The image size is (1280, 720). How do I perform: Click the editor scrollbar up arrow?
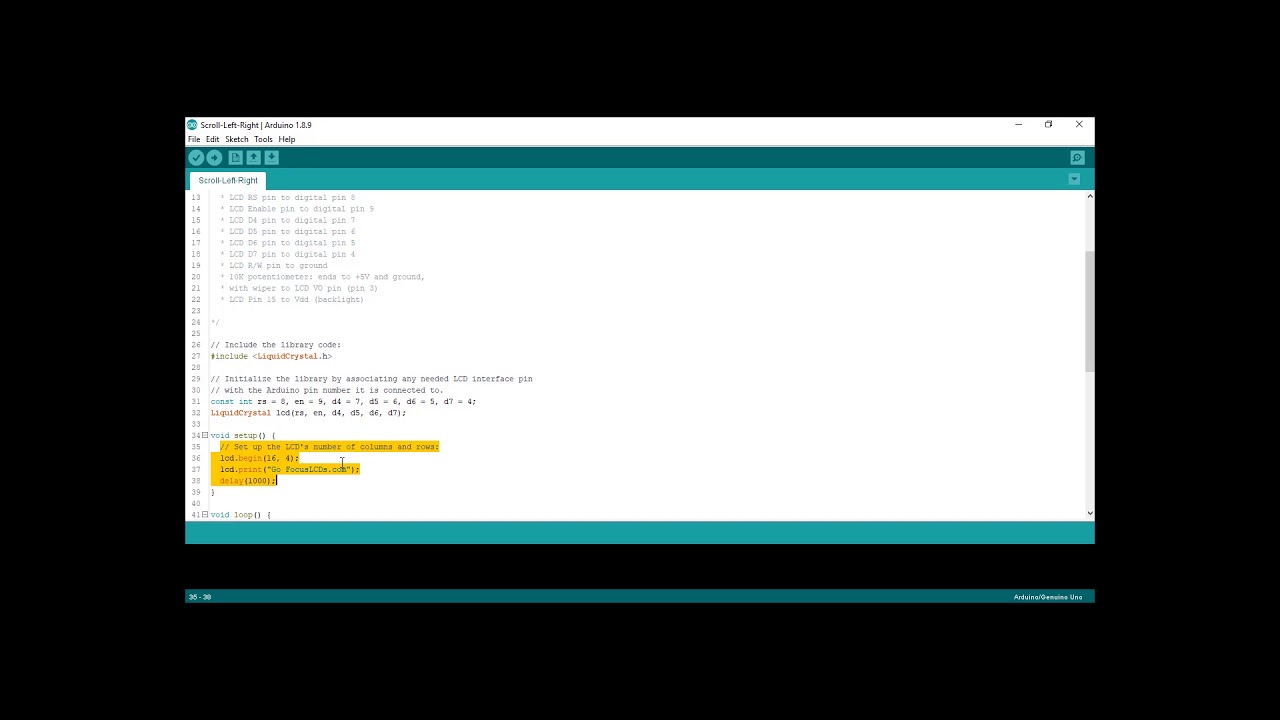[x=1089, y=196]
